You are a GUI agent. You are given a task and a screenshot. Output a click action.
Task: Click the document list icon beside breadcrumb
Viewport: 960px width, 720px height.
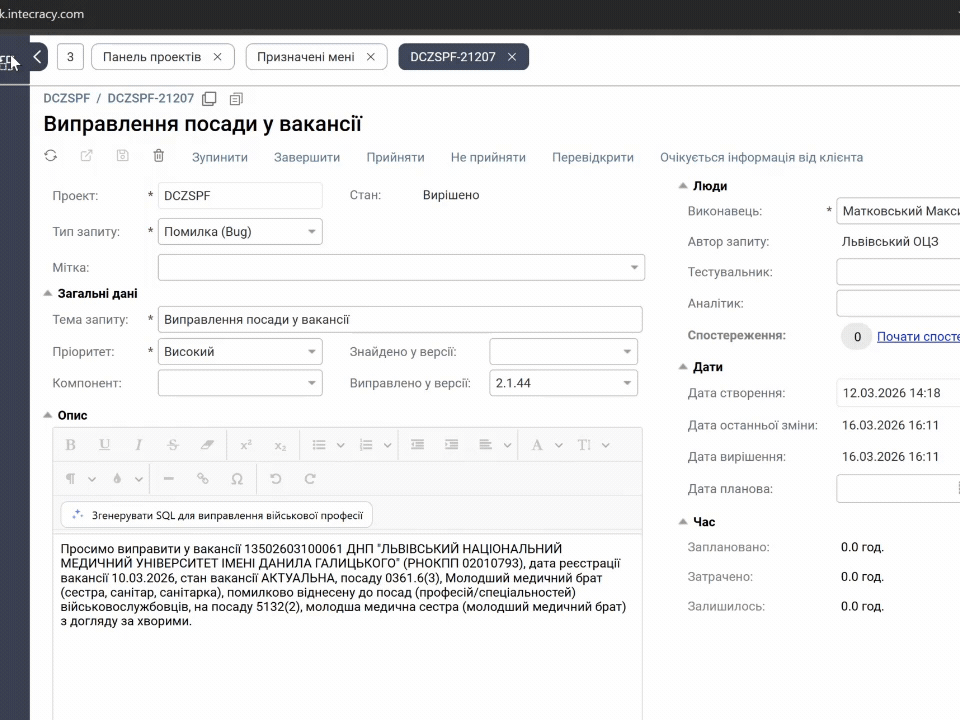pyautogui.click(x=236, y=99)
